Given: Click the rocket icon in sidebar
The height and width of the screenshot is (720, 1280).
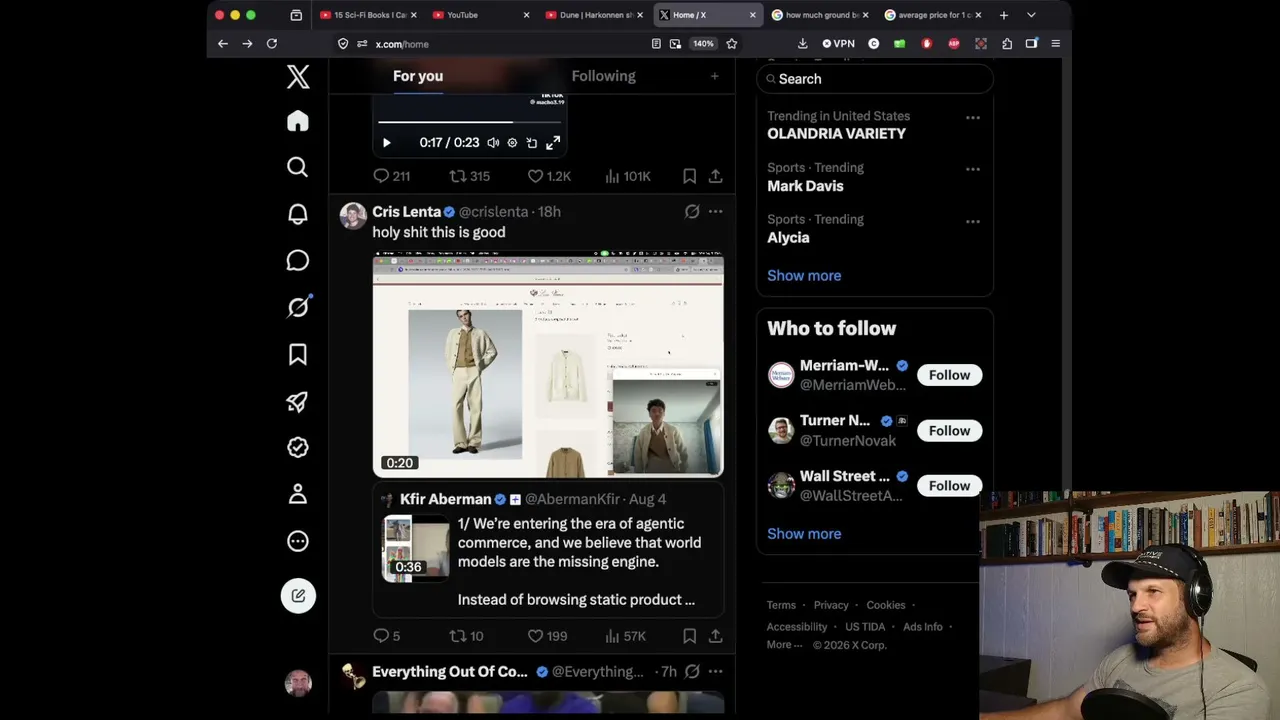Looking at the screenshot, I should point(298,401).
